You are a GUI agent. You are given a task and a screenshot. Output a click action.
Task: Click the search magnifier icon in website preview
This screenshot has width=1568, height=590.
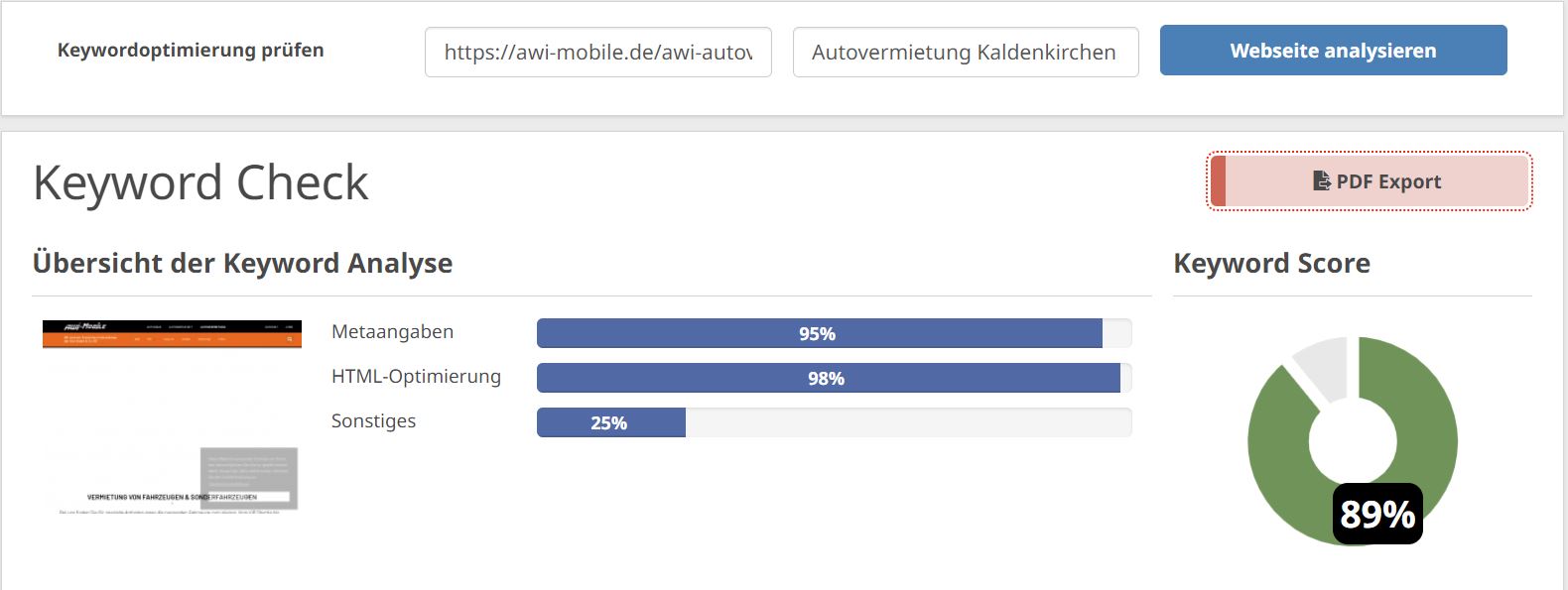pos(290,339)
